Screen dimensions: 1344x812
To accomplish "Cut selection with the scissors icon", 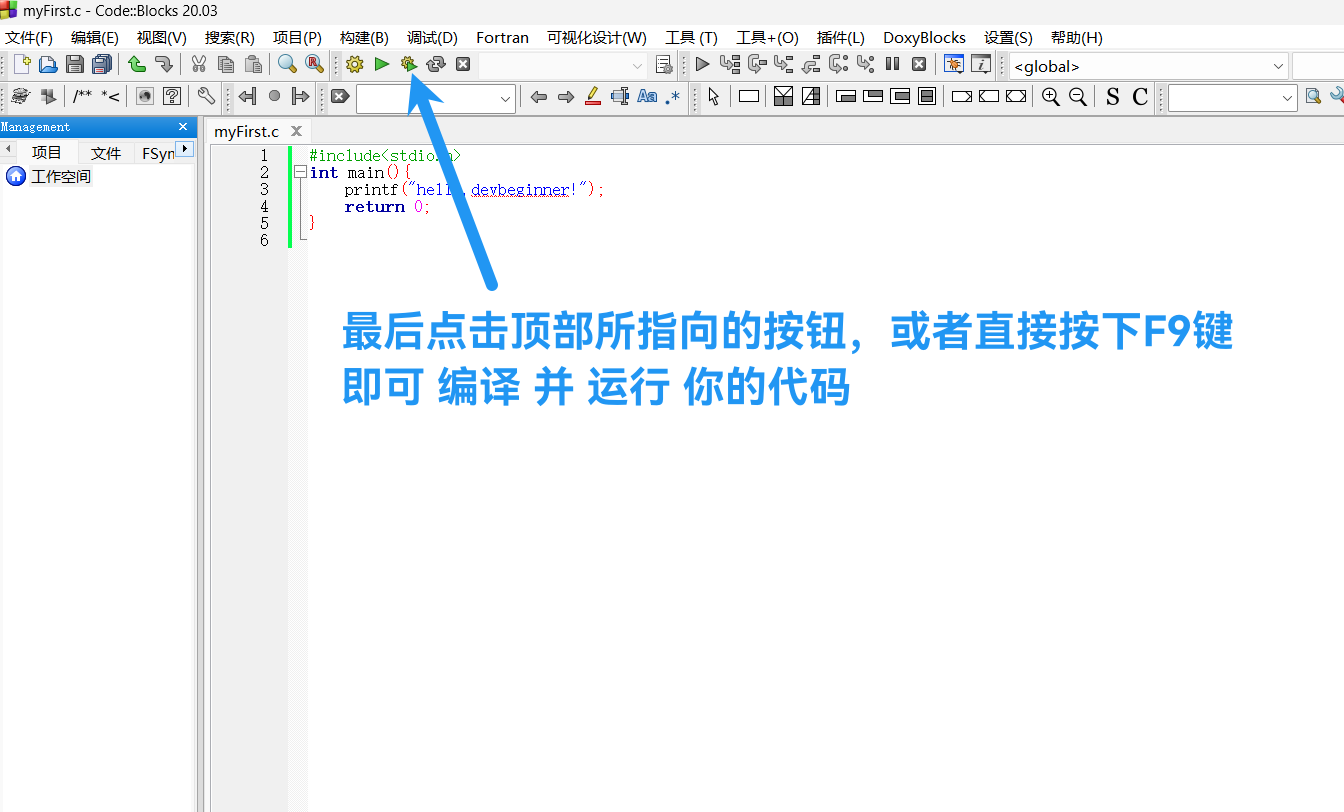I will coord(199,64).
